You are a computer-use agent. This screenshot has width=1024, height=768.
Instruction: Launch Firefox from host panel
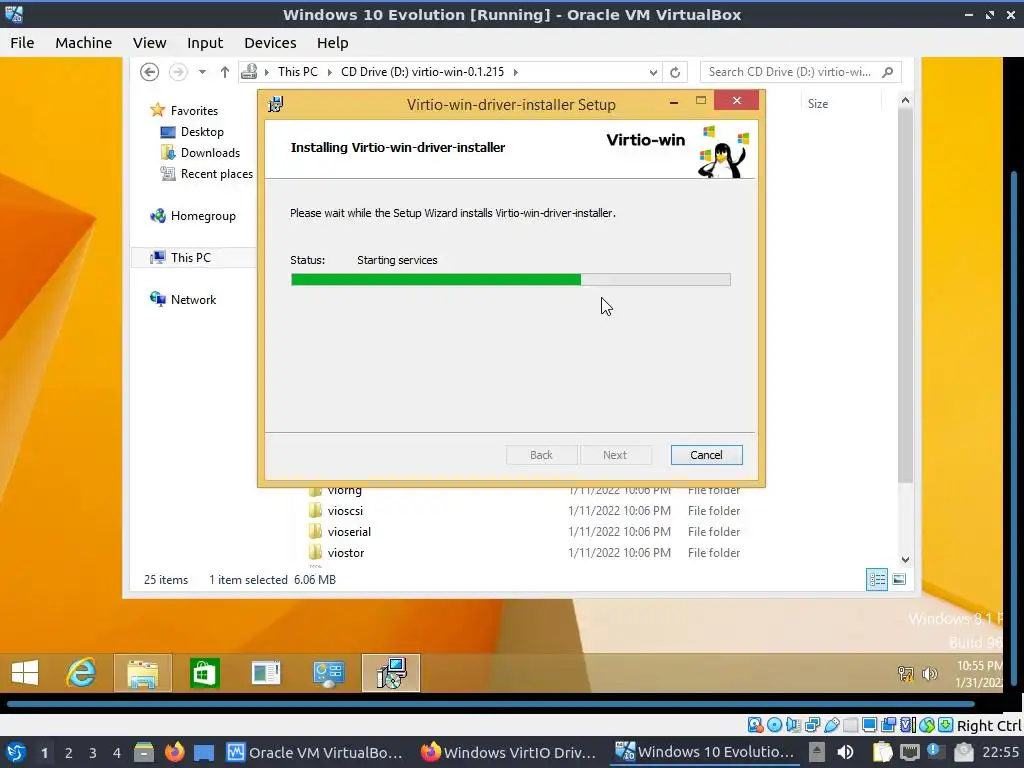pyautogui.click(x=174, y=752)
